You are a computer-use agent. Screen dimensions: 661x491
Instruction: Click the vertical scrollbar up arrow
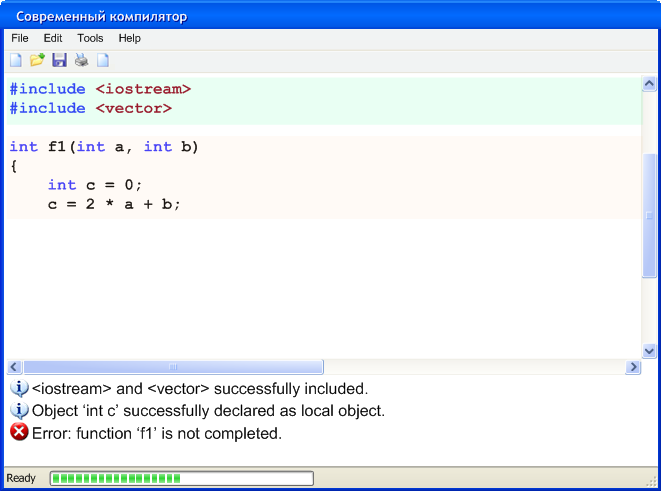[649, 84]
